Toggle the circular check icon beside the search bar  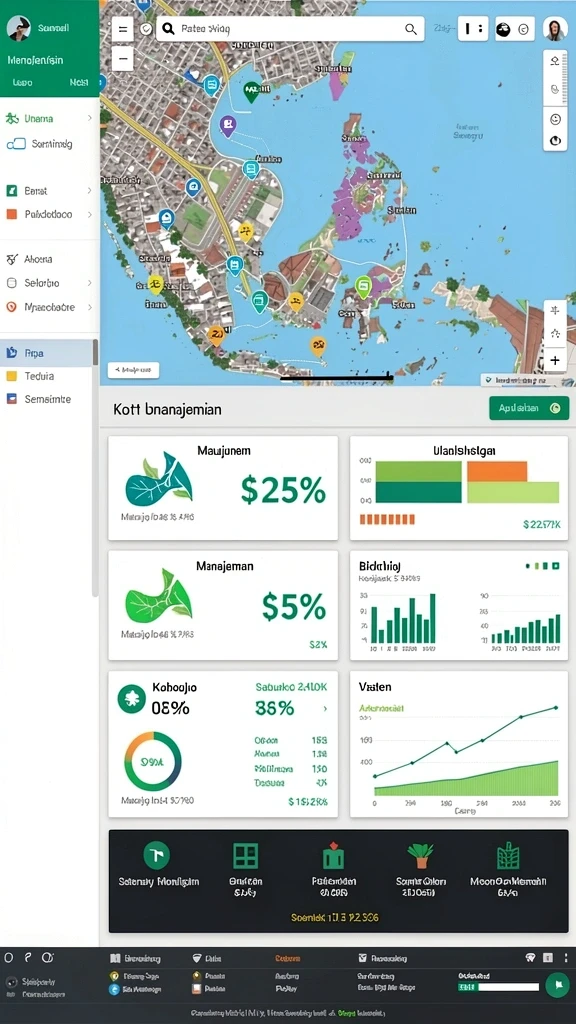tap(146, 29)
